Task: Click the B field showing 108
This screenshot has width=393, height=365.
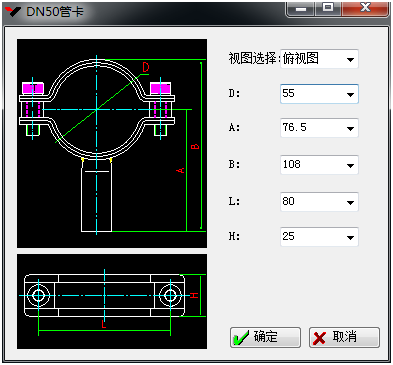Action: click(x=319, y=165)
